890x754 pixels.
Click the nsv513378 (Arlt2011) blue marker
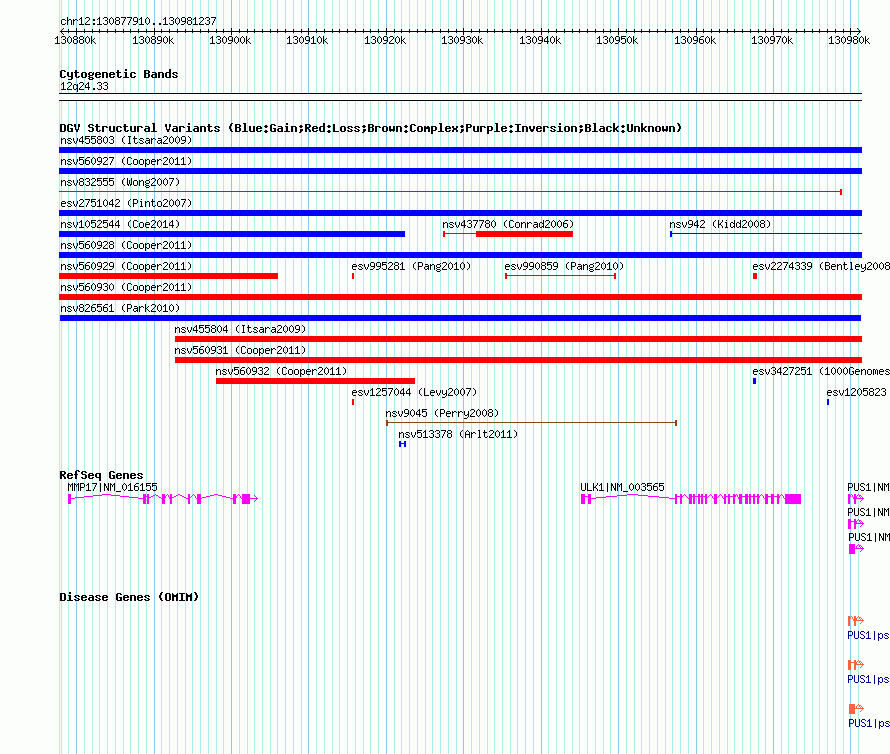point(402,444)
